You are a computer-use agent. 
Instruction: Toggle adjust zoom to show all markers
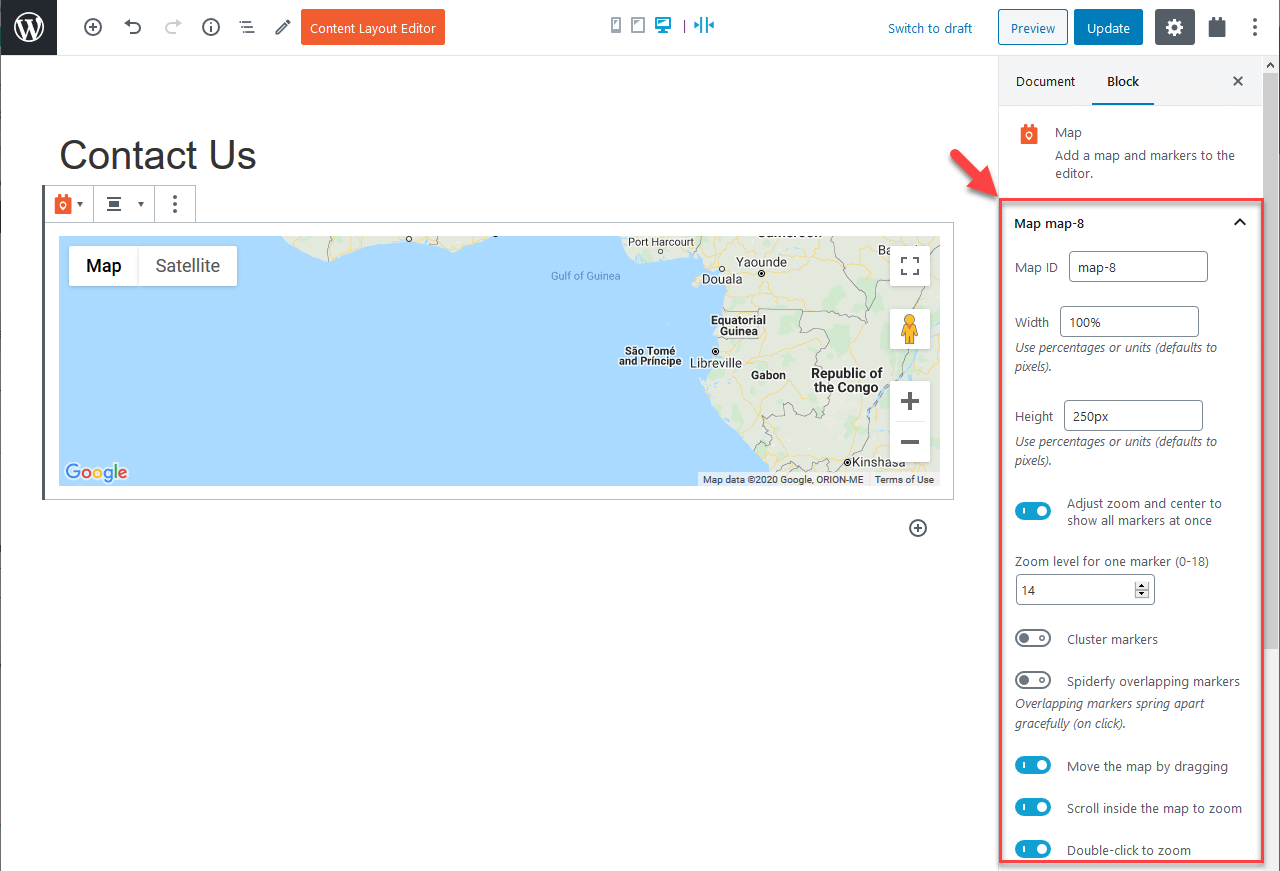(x=1033, y=511)
